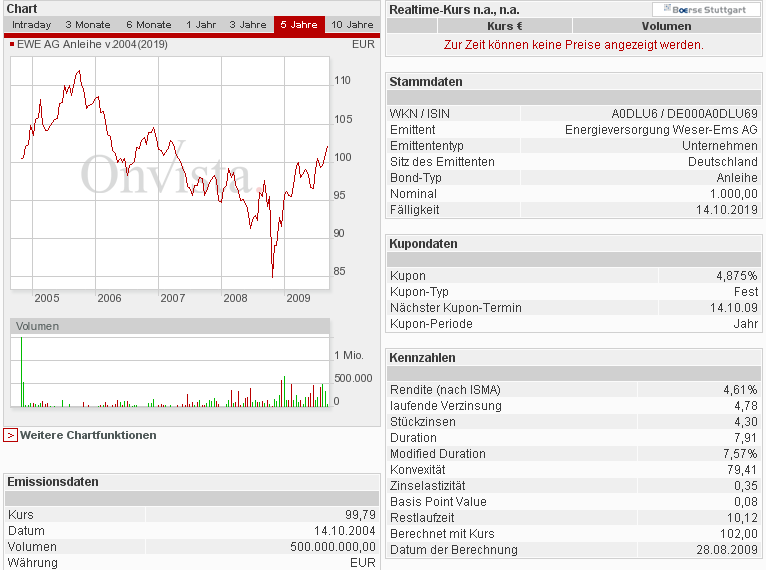This screenshot has height=570, width=766.
Task: Click the 1 Mio. volume axis label
Action: tap(349, 355)
